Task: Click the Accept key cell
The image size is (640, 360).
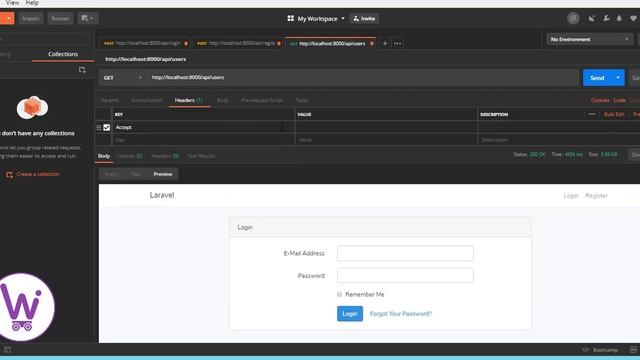Action: 203,127
